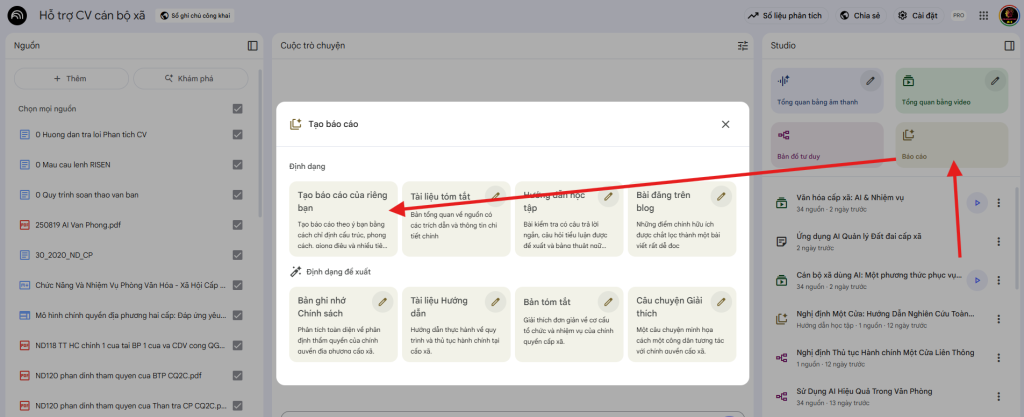
Task: Close the Tạo báo cáo dialog
Action: [725, 124]
